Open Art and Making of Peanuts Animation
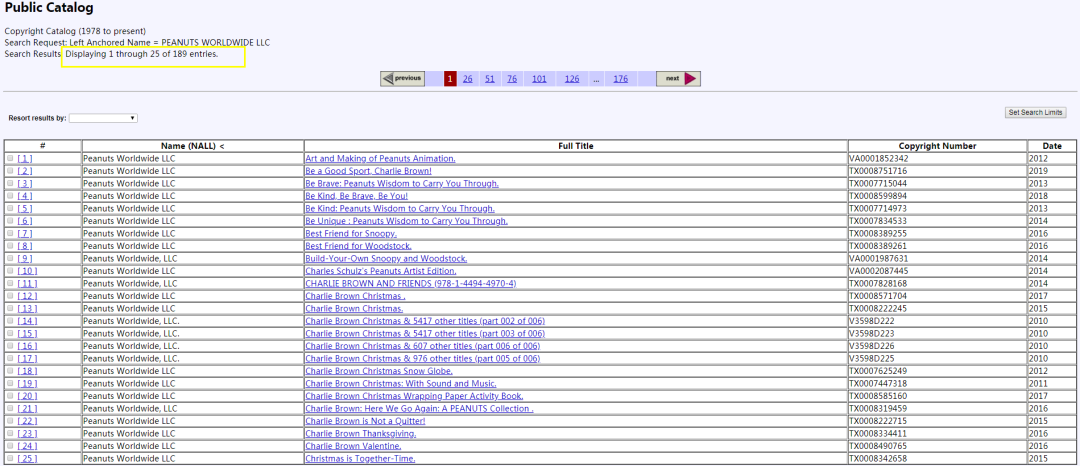The image size is (1080, 466). click(380, 158)
